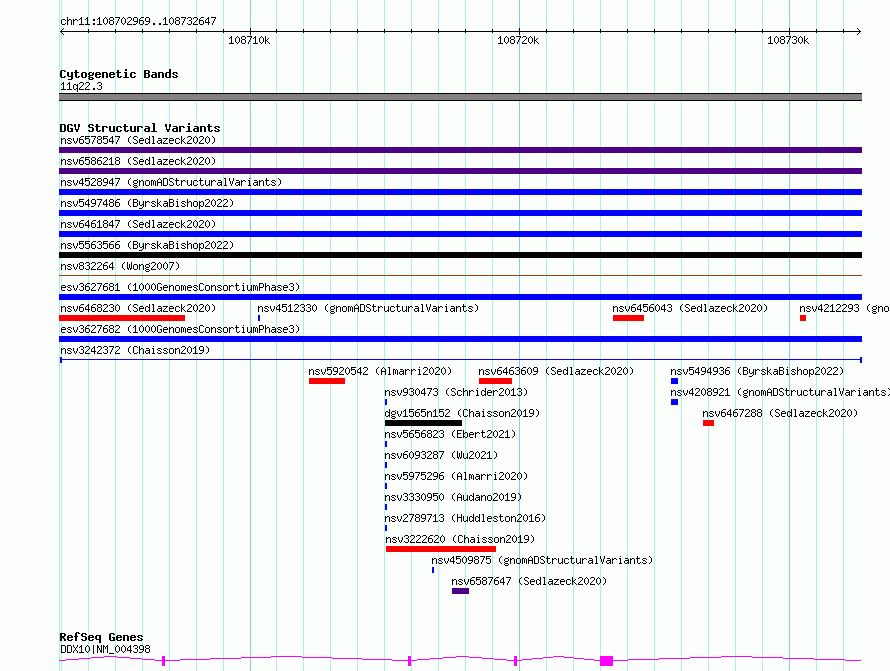Click the DGV Structural Variants track title
This screenshot has width=890, height=671.
(140, 128)
